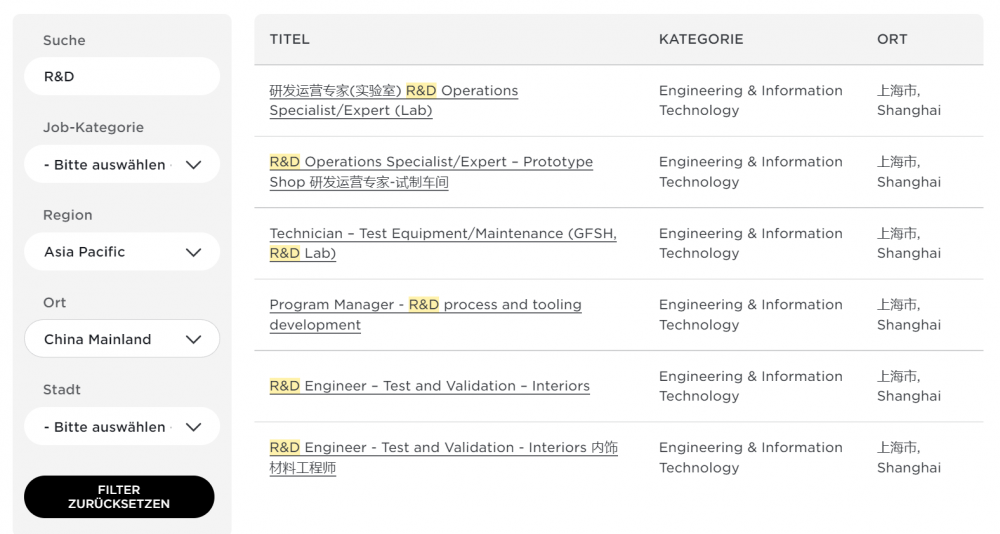Click the Job-Kategorie chevron arrow
The width and height of the screenshot is (1000, 534).
pos(194,165)
